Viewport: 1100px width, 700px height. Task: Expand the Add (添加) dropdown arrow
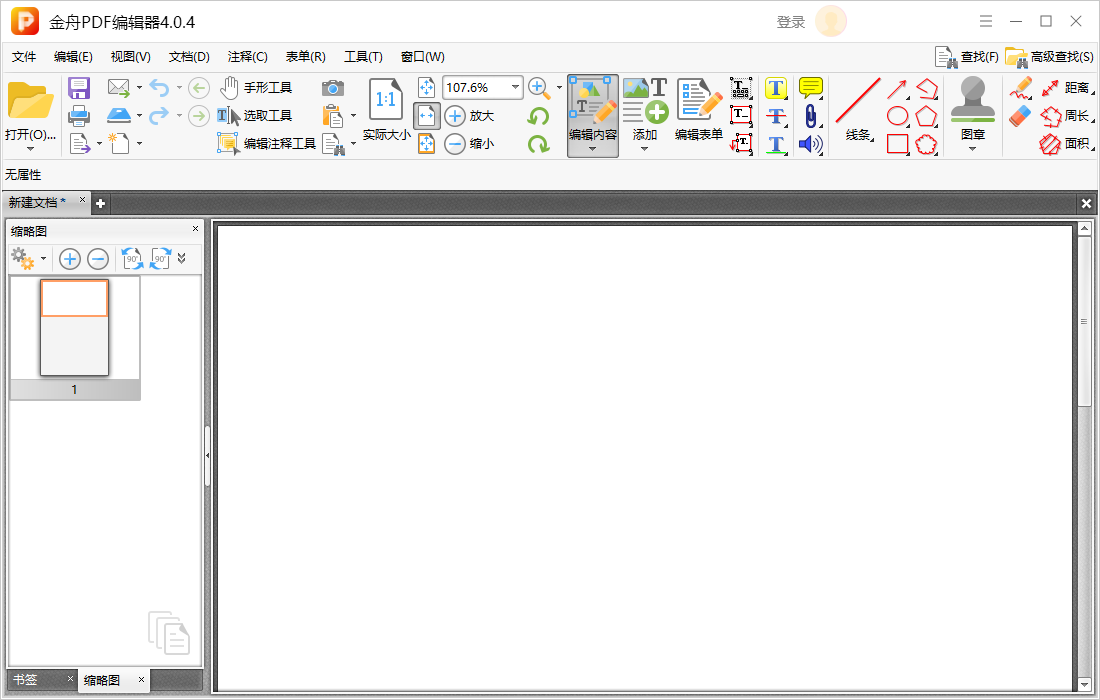point(645,150)
